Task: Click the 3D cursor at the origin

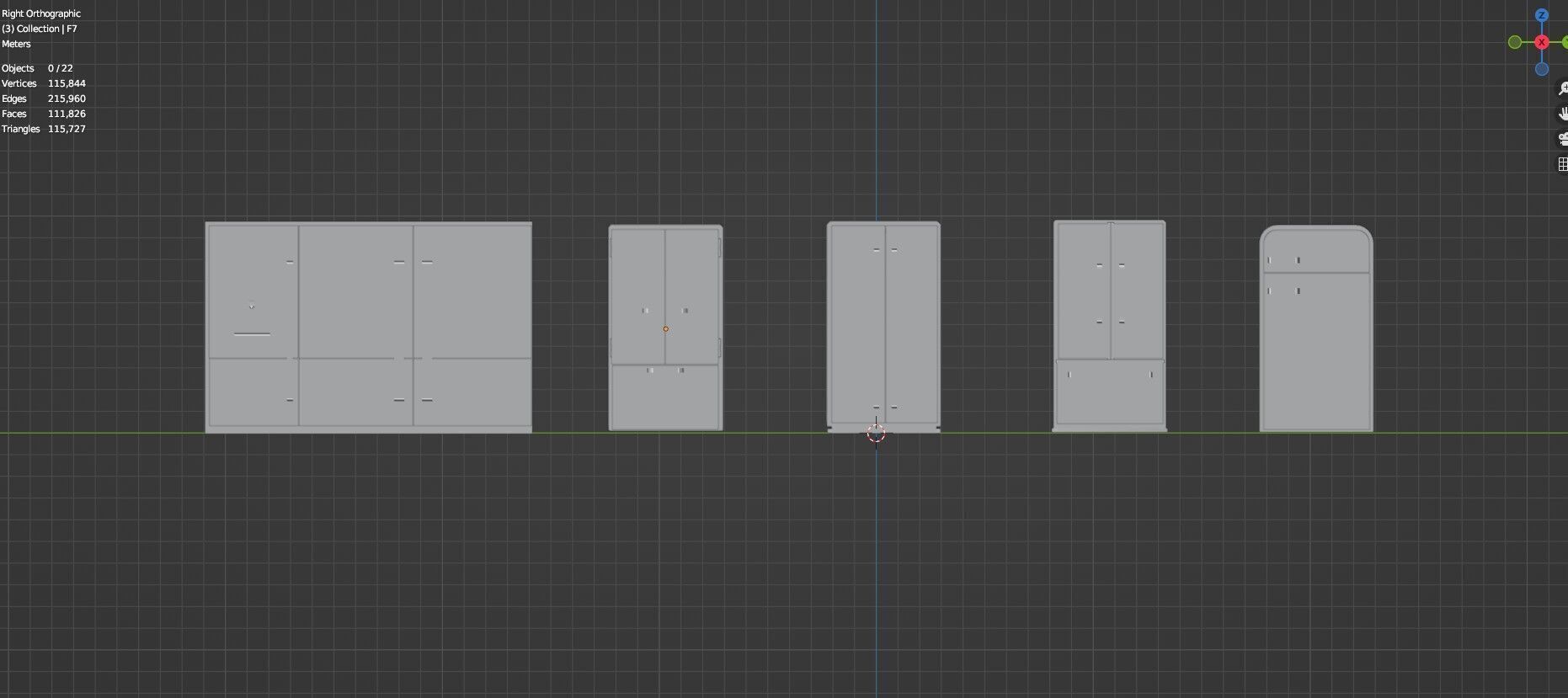Action: 876,433
